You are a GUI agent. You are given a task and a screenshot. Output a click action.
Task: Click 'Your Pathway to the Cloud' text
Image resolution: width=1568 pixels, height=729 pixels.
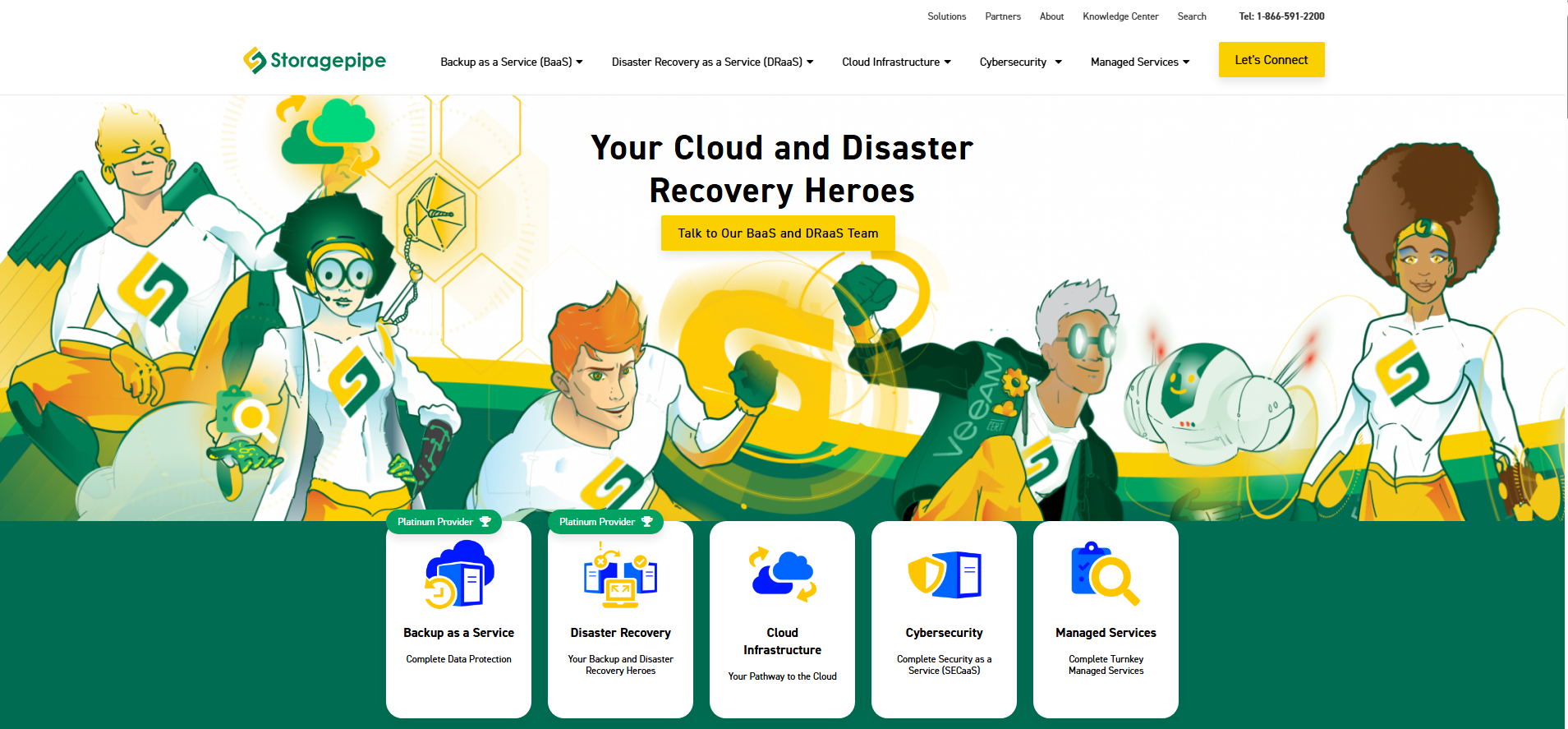783,676
